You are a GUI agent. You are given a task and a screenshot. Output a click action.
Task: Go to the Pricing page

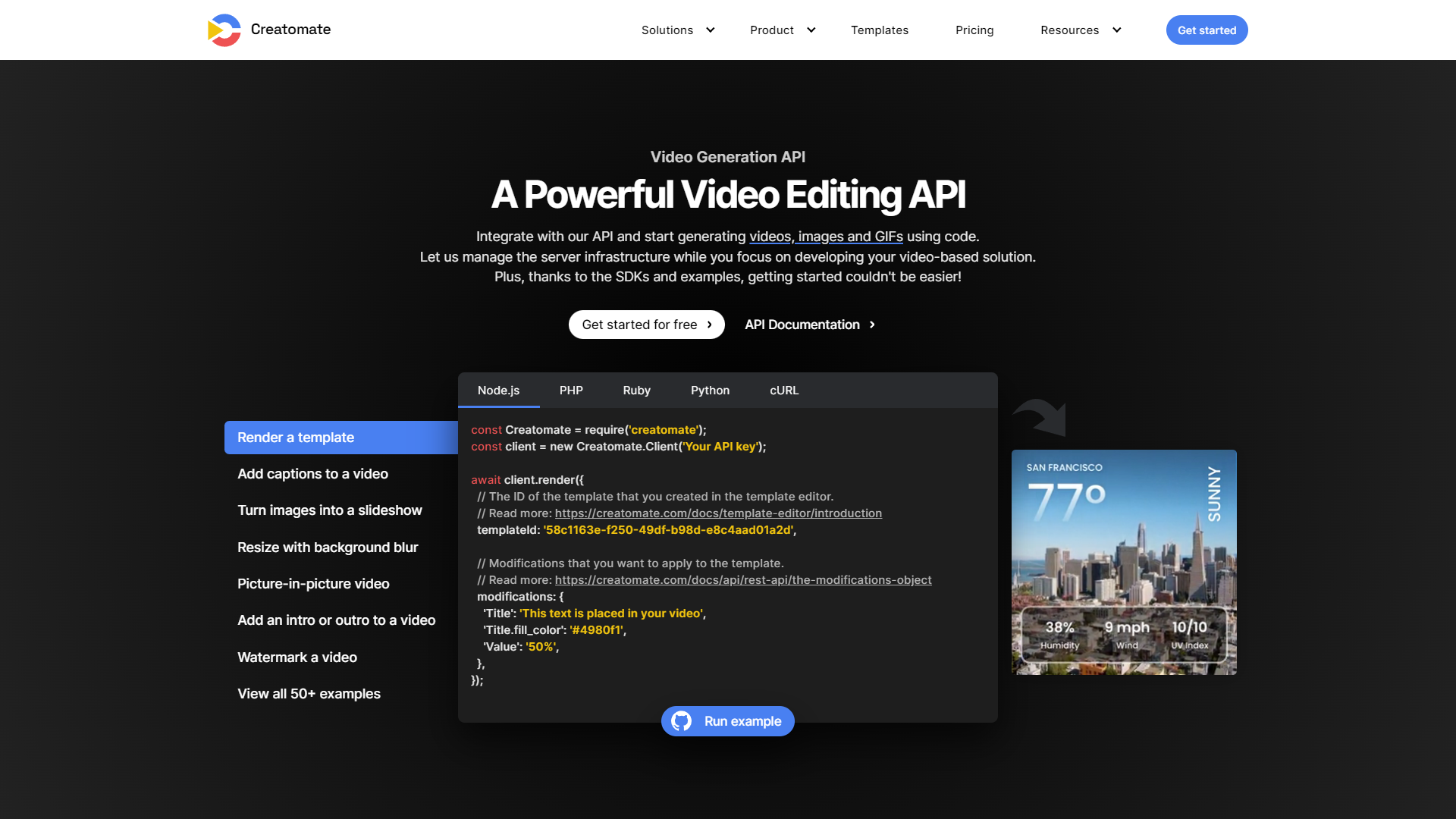click(974, 30)
